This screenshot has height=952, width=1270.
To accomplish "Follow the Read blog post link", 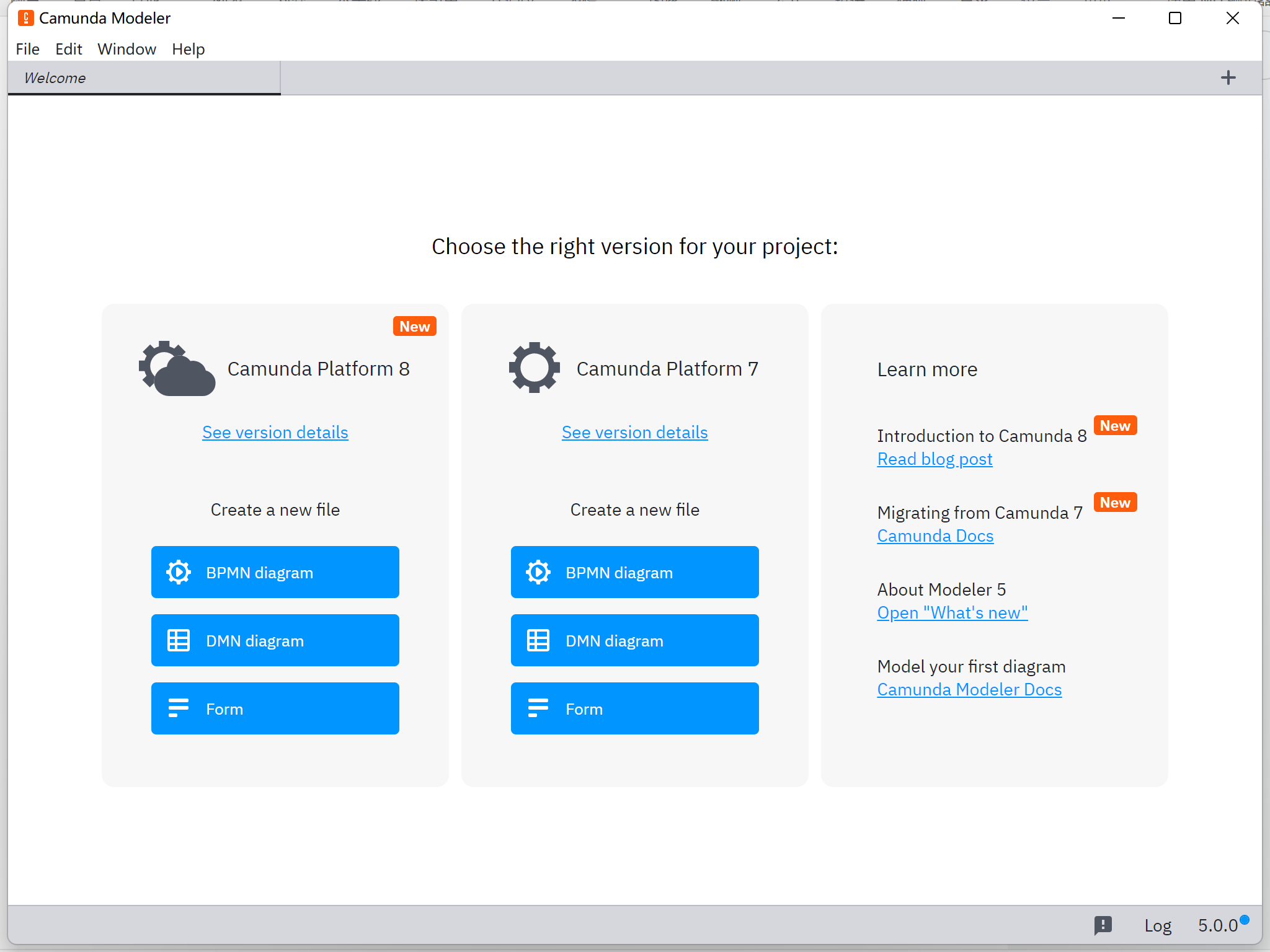I will click(935, 459).
